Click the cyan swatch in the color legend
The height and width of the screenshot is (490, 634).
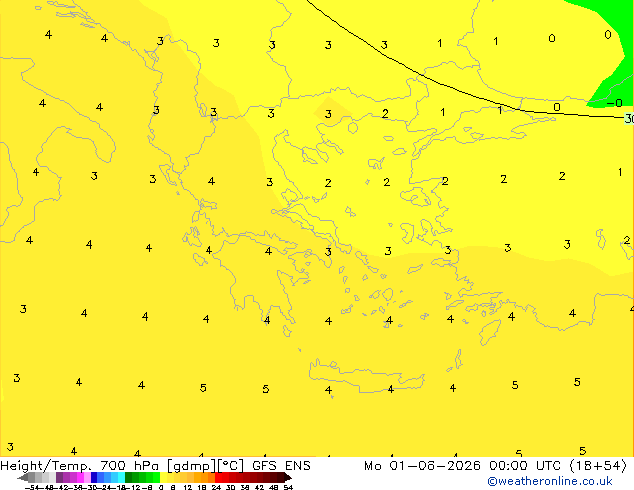[121, 477]
